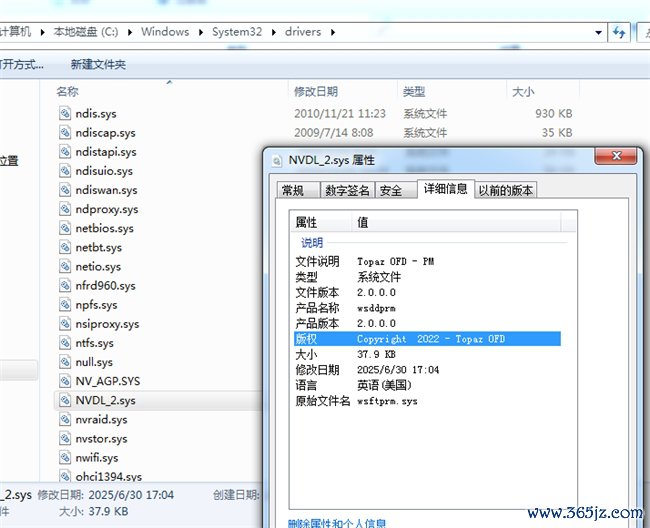Select the 产品名称 wsddprm row

click(x=427, y=308)
